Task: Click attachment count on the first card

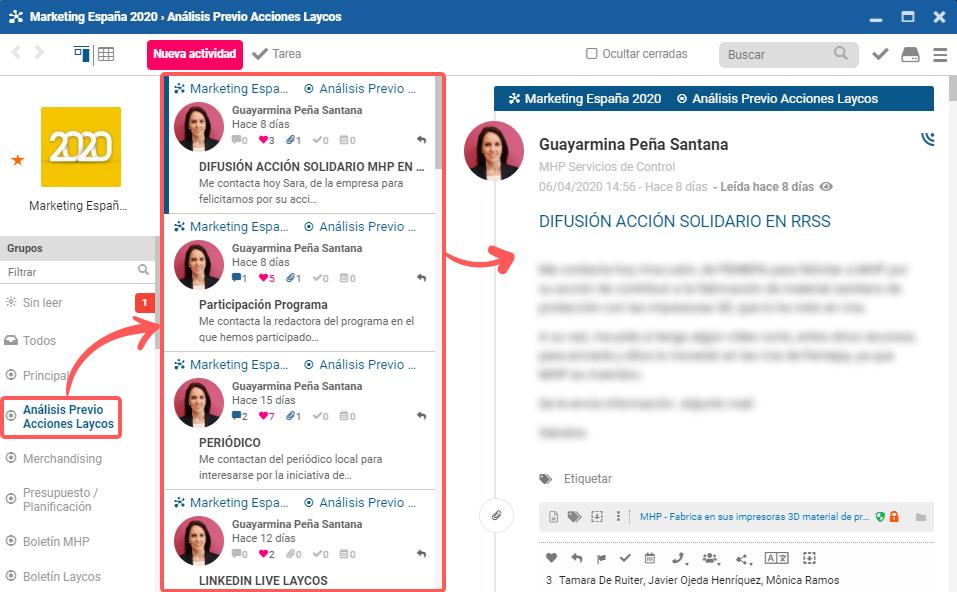Action: tap(294, 140)
